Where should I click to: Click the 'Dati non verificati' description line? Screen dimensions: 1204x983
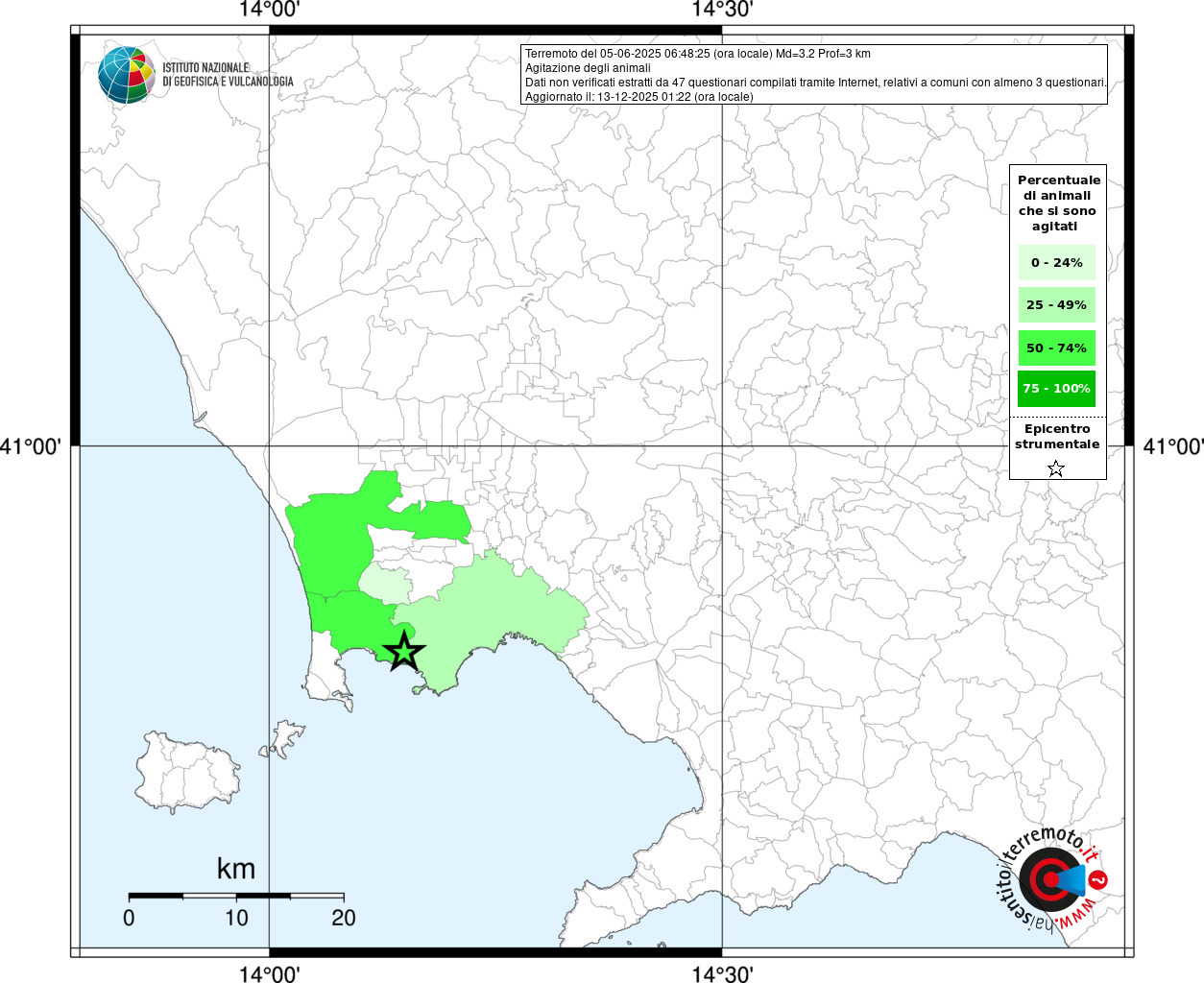click(815, 83)
